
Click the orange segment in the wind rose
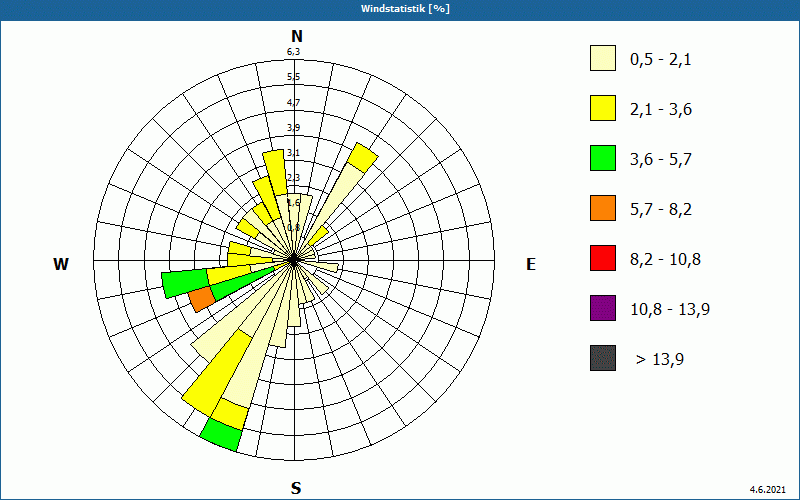[x=202, y=299]
